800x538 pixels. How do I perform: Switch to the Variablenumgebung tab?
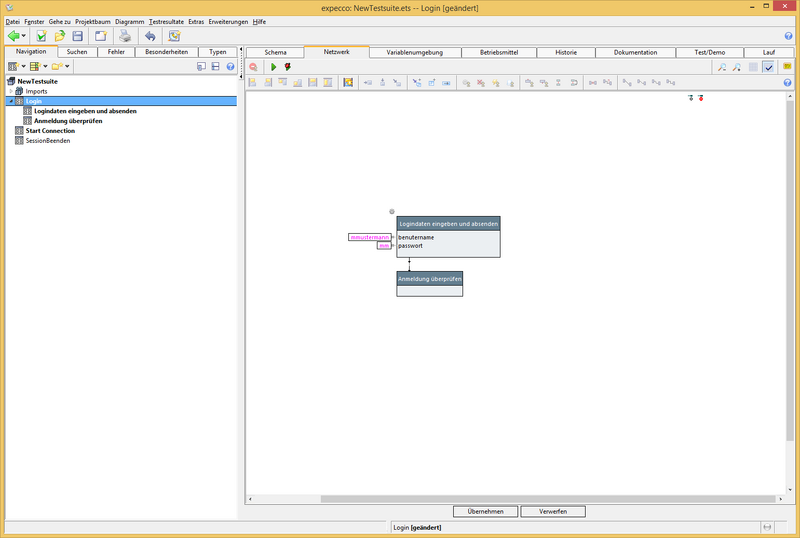pos(414,52)
